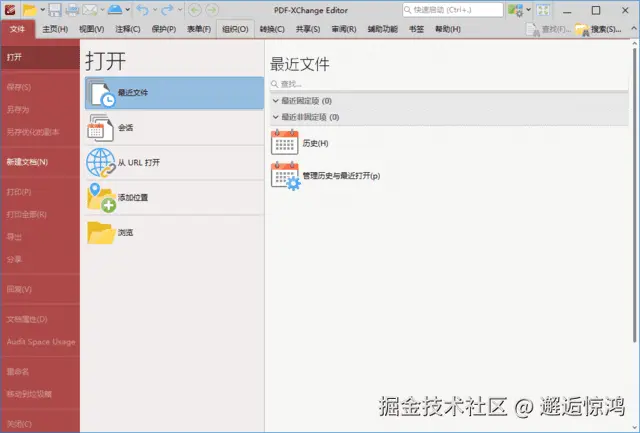Switch to the 组织(O) ribbon tab
Viewport: 640px width, 433px height.
click(235, 29)
